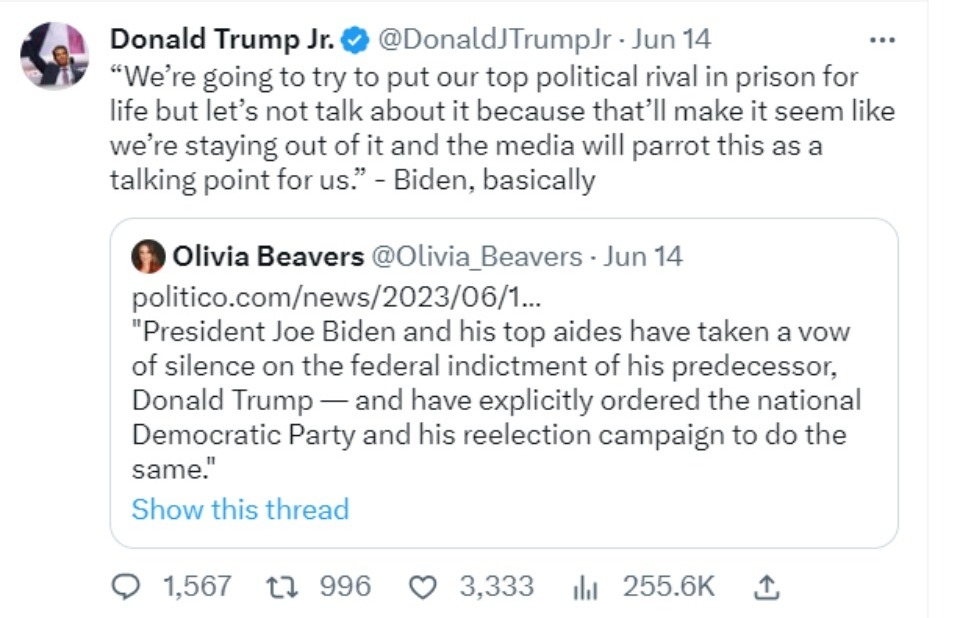
Task: Click Show this thread link
Action: point(240,509)
